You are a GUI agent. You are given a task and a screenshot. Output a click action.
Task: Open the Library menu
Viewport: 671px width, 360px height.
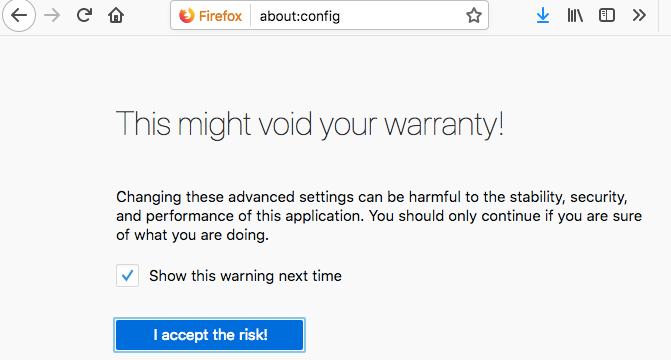tap(575, 15)
